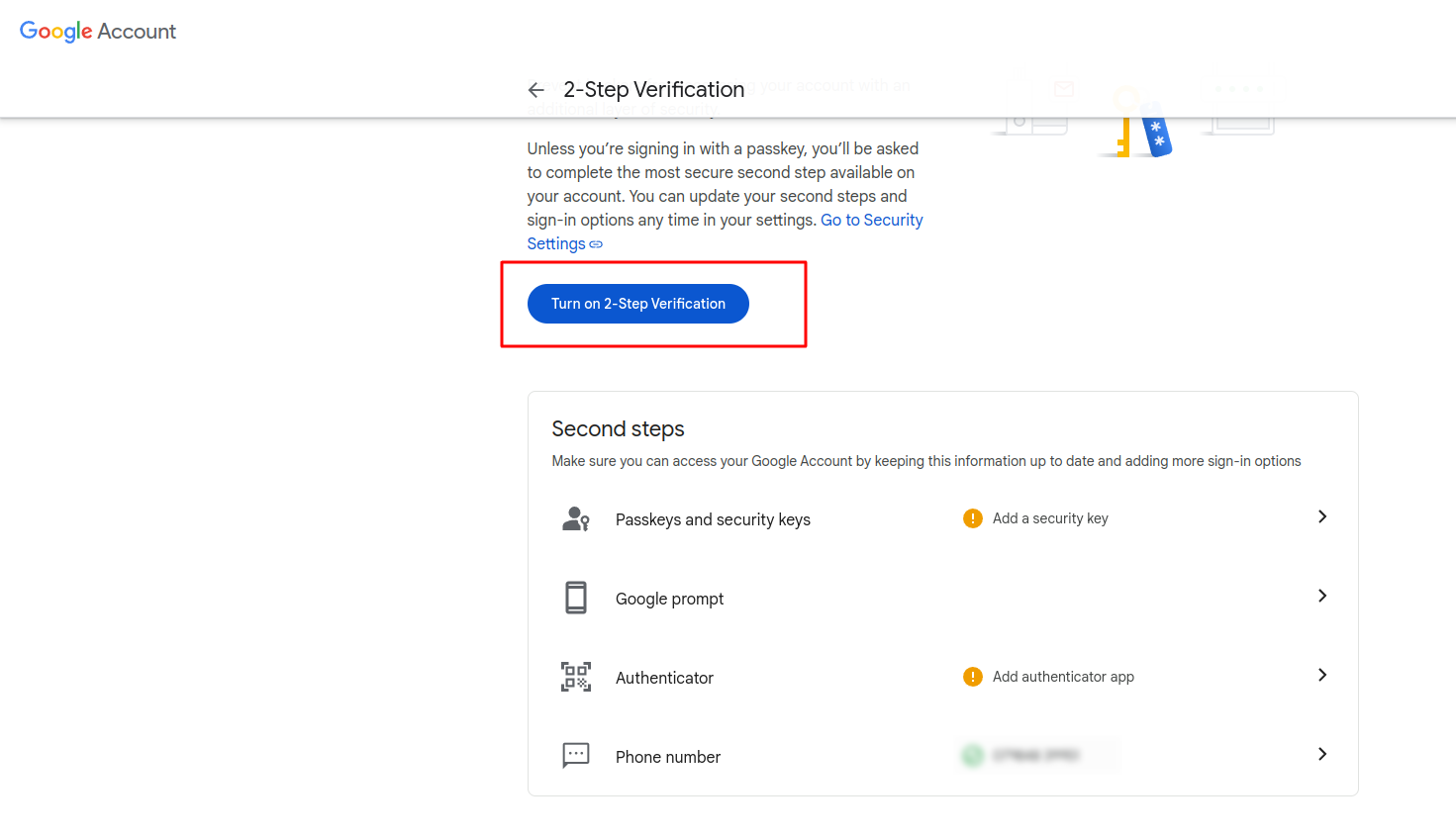Open the Google prompt label
Screen dimensions: 1456x838
pyautogui.click(x=669, y=599)
